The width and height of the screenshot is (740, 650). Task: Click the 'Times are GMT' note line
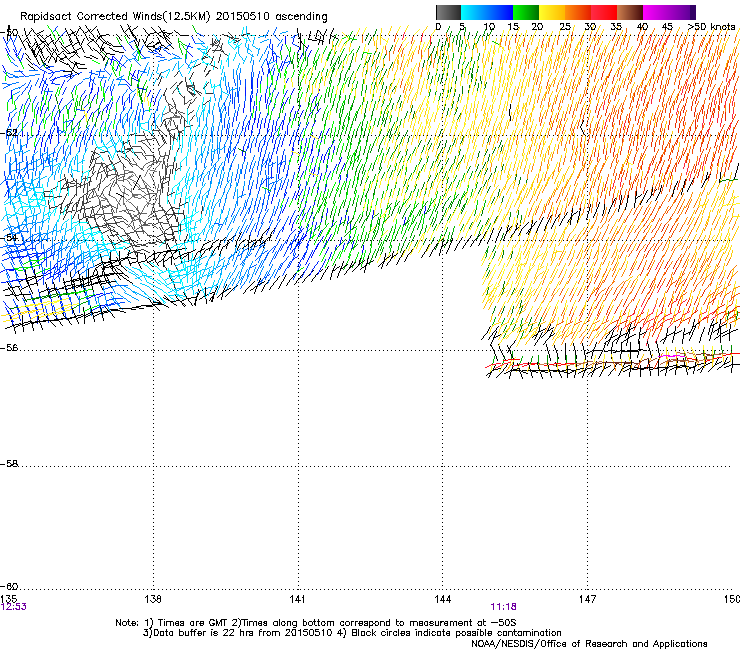(x=316, y=623)
